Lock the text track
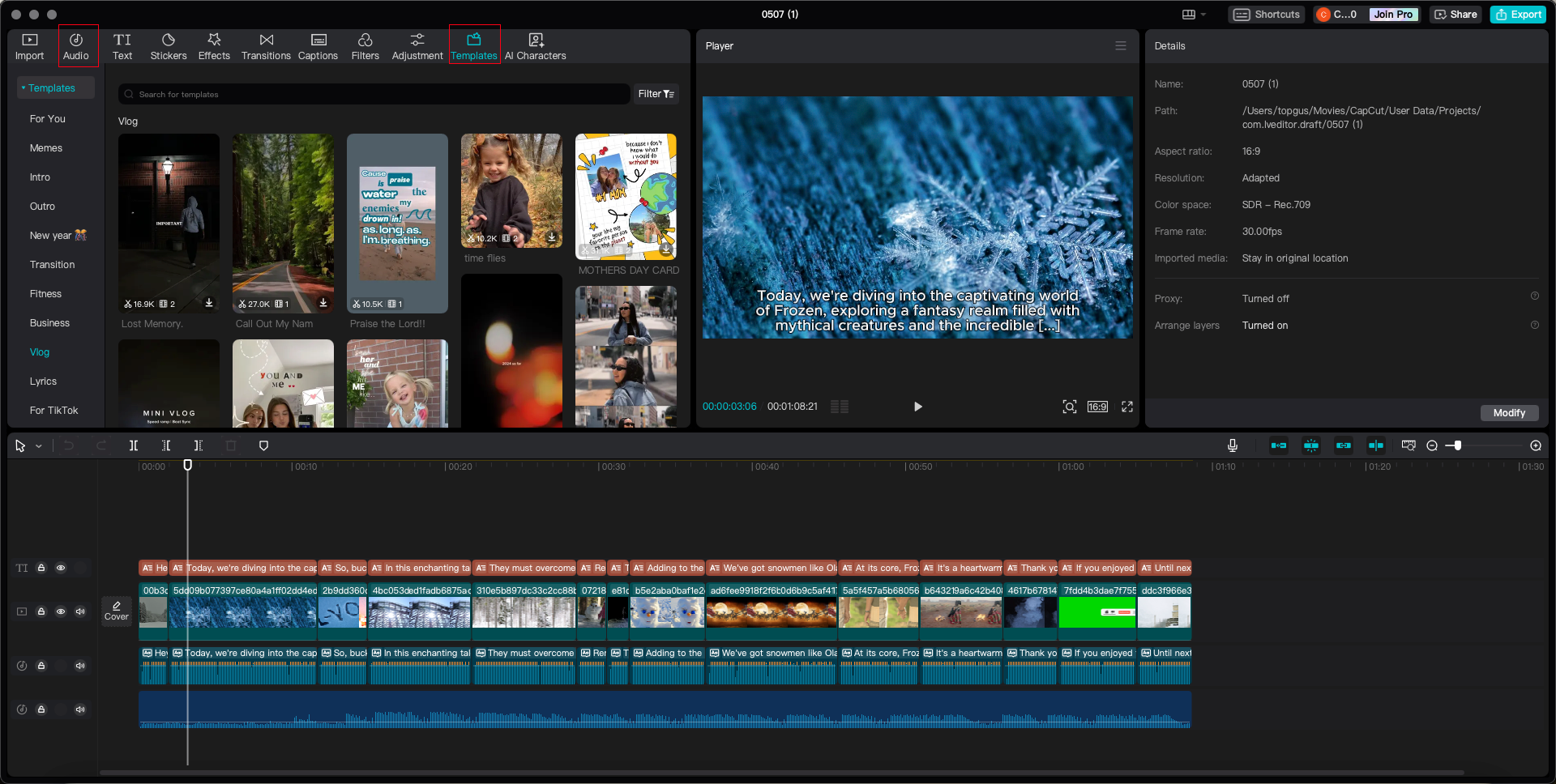The height and width of the screenshot is (784, 1556). pyautogui.click(x=41, y=568)
